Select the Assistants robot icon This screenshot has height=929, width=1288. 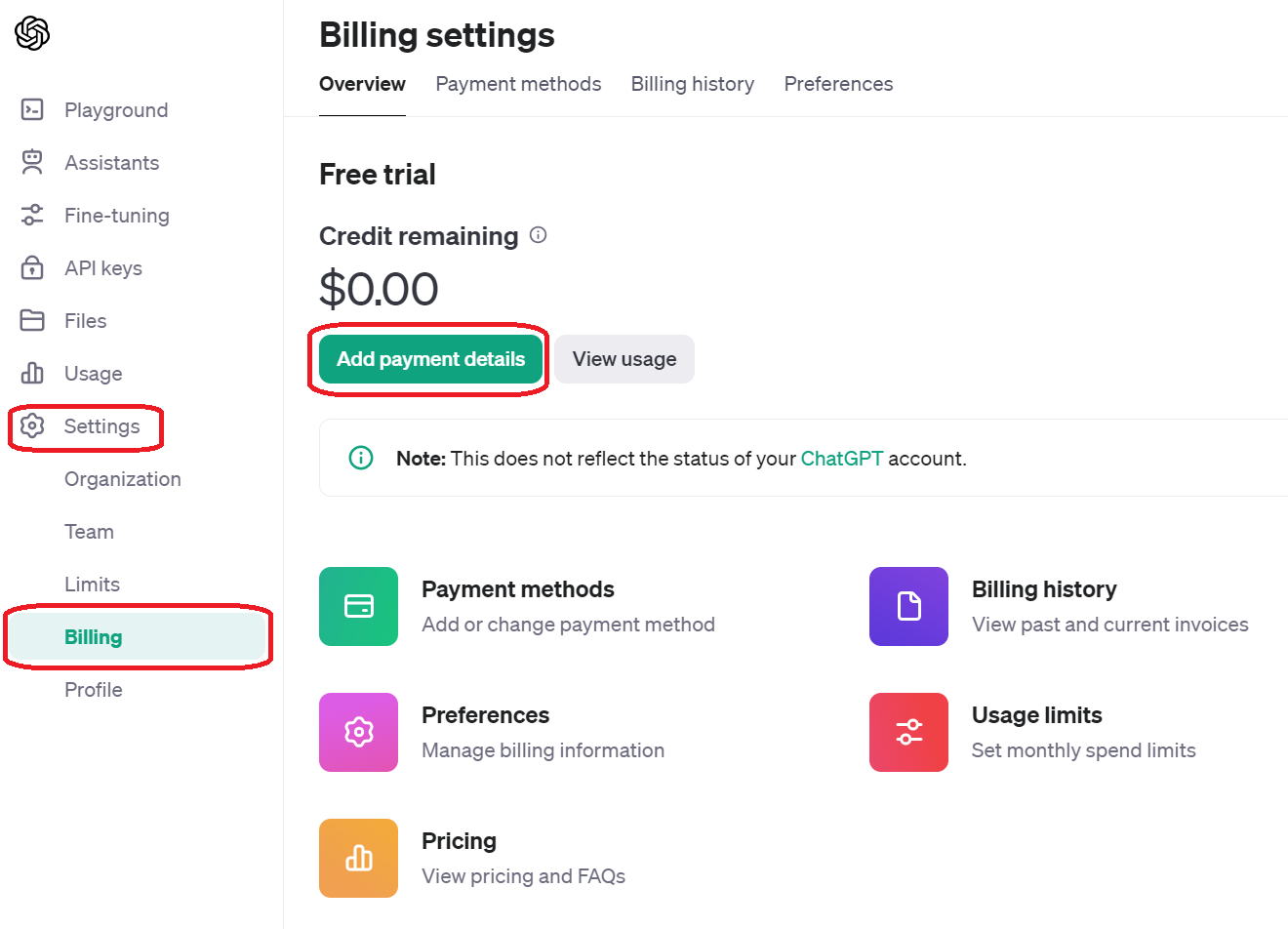pos(32,162)
